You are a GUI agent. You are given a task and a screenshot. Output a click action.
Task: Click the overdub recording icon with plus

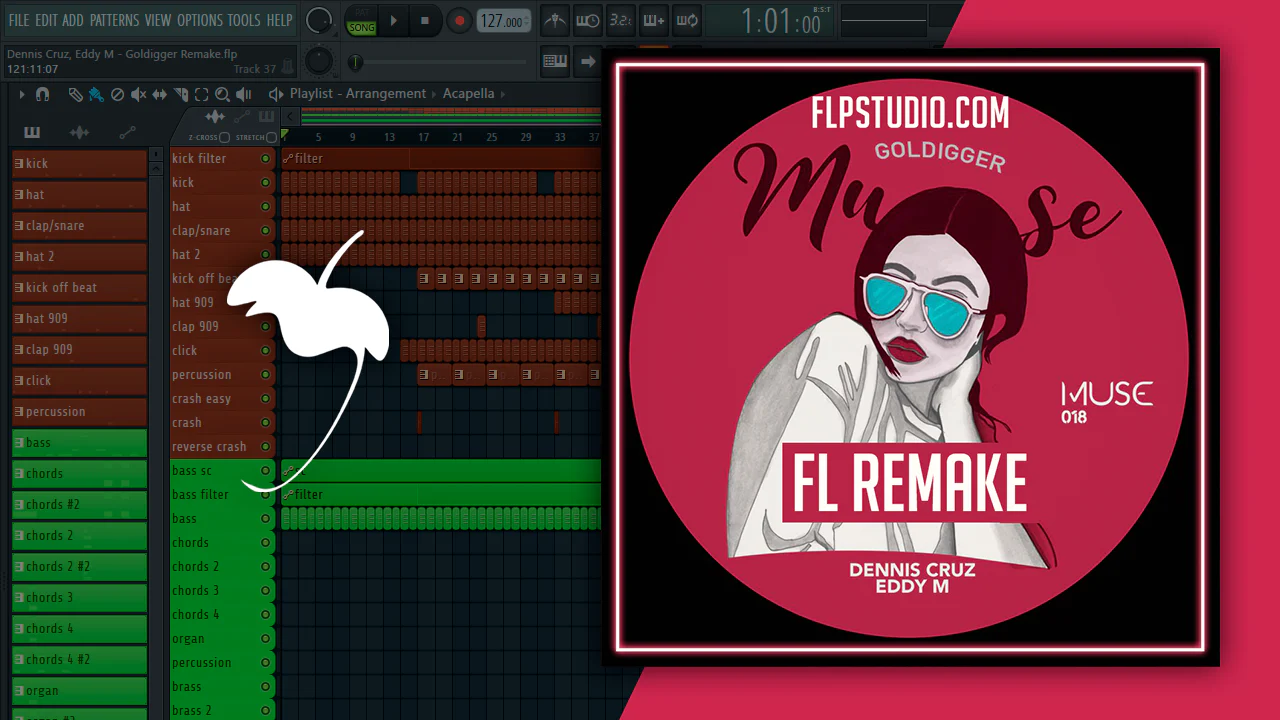(x=654, y=20)
